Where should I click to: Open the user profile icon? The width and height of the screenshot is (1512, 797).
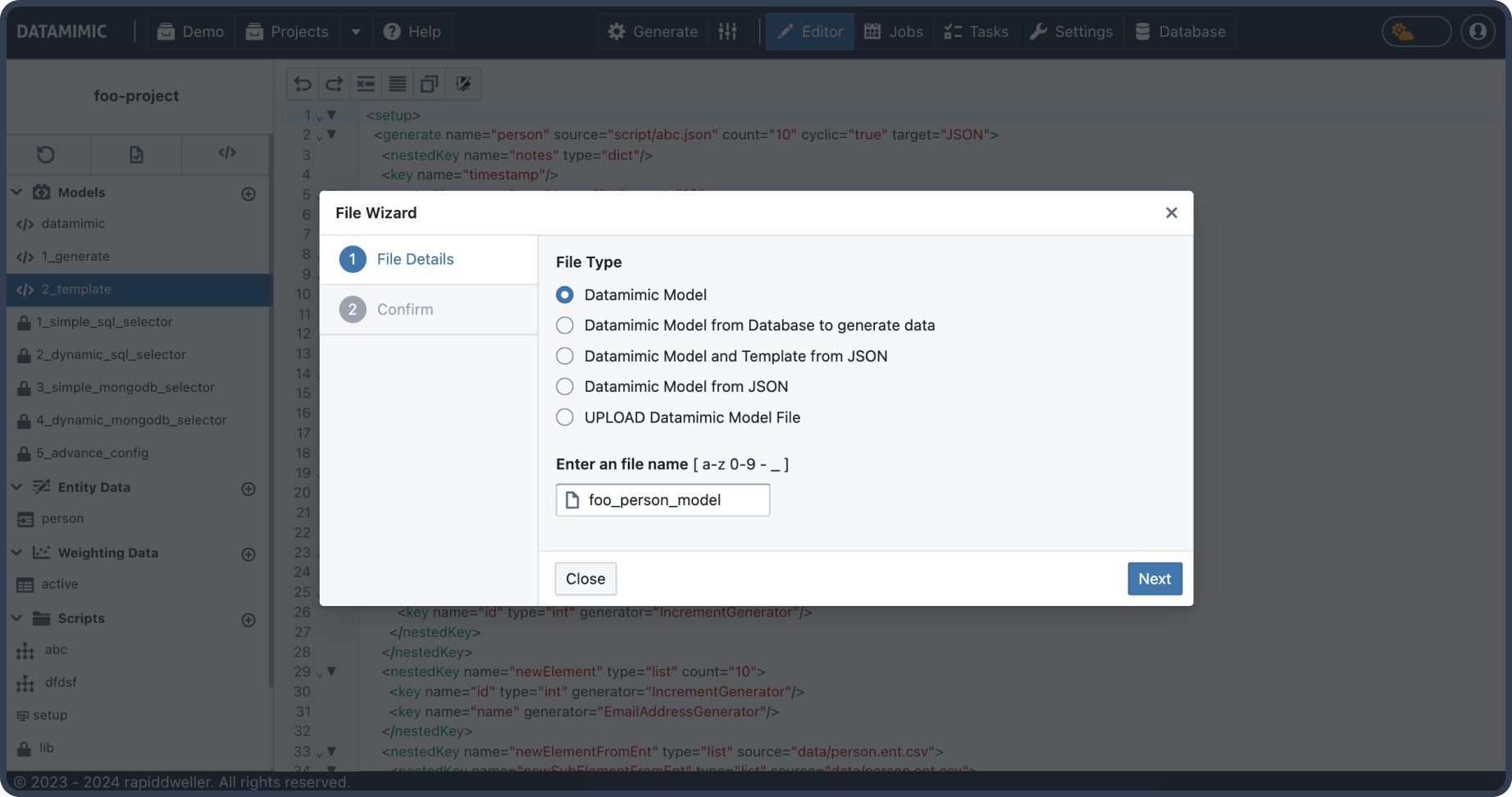1478,32
